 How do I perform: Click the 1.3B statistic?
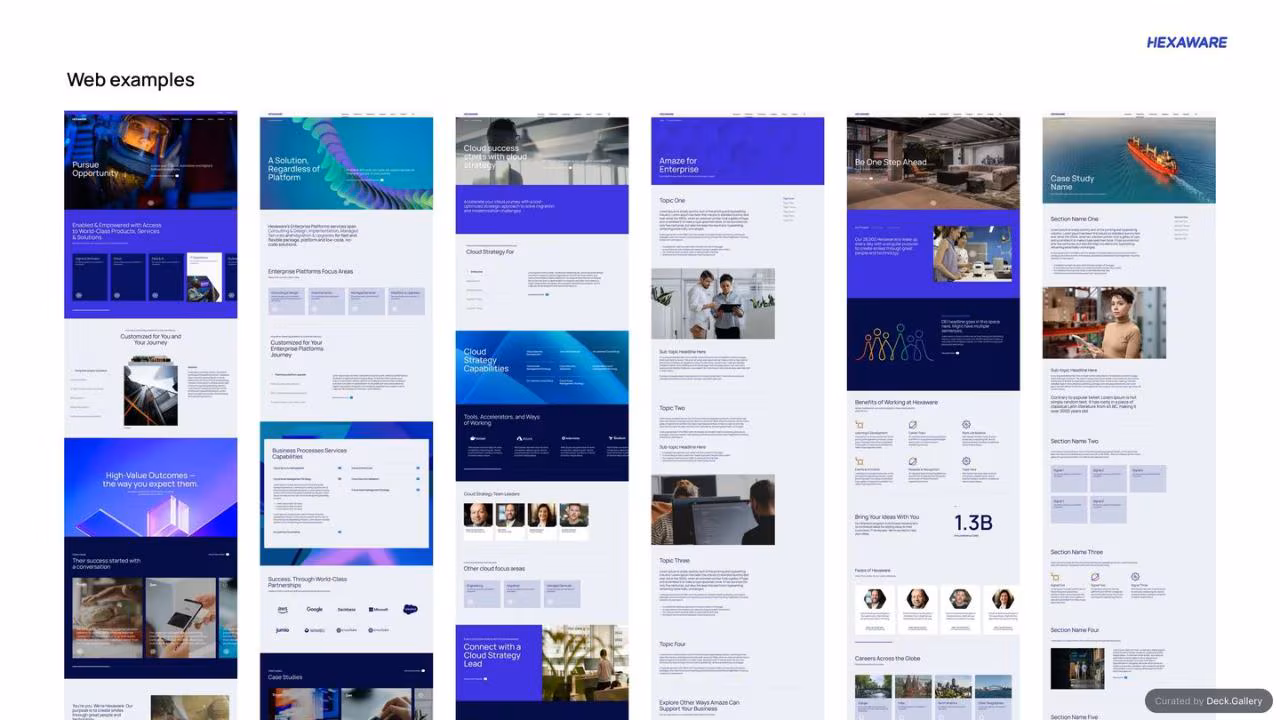point(973,522)
